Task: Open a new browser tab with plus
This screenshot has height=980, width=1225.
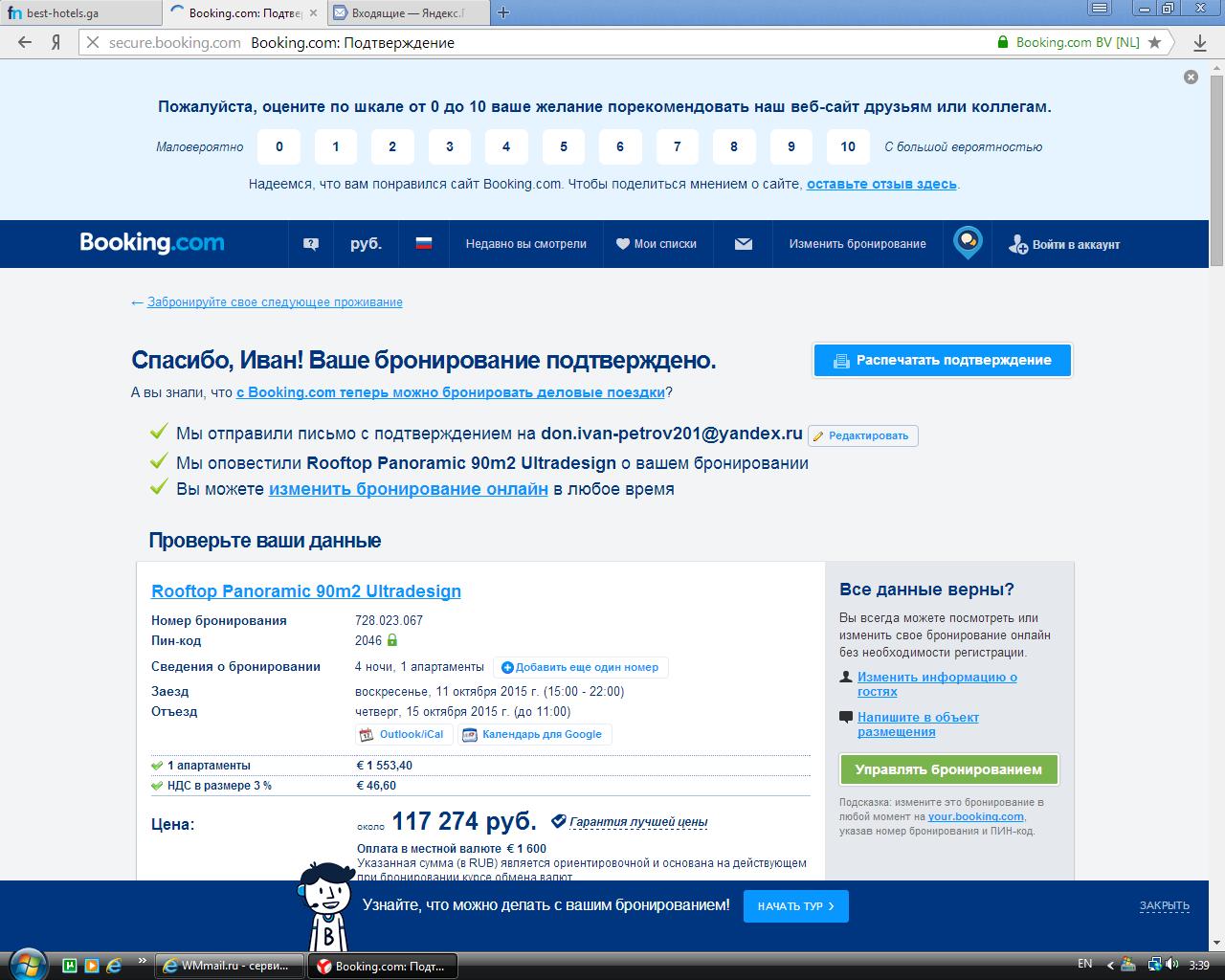Action: [x=503, y=12]
